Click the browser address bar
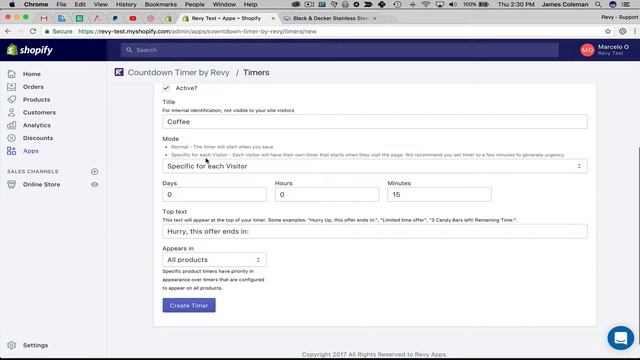Viewport: 640px width, 360px height. (322, 31)
